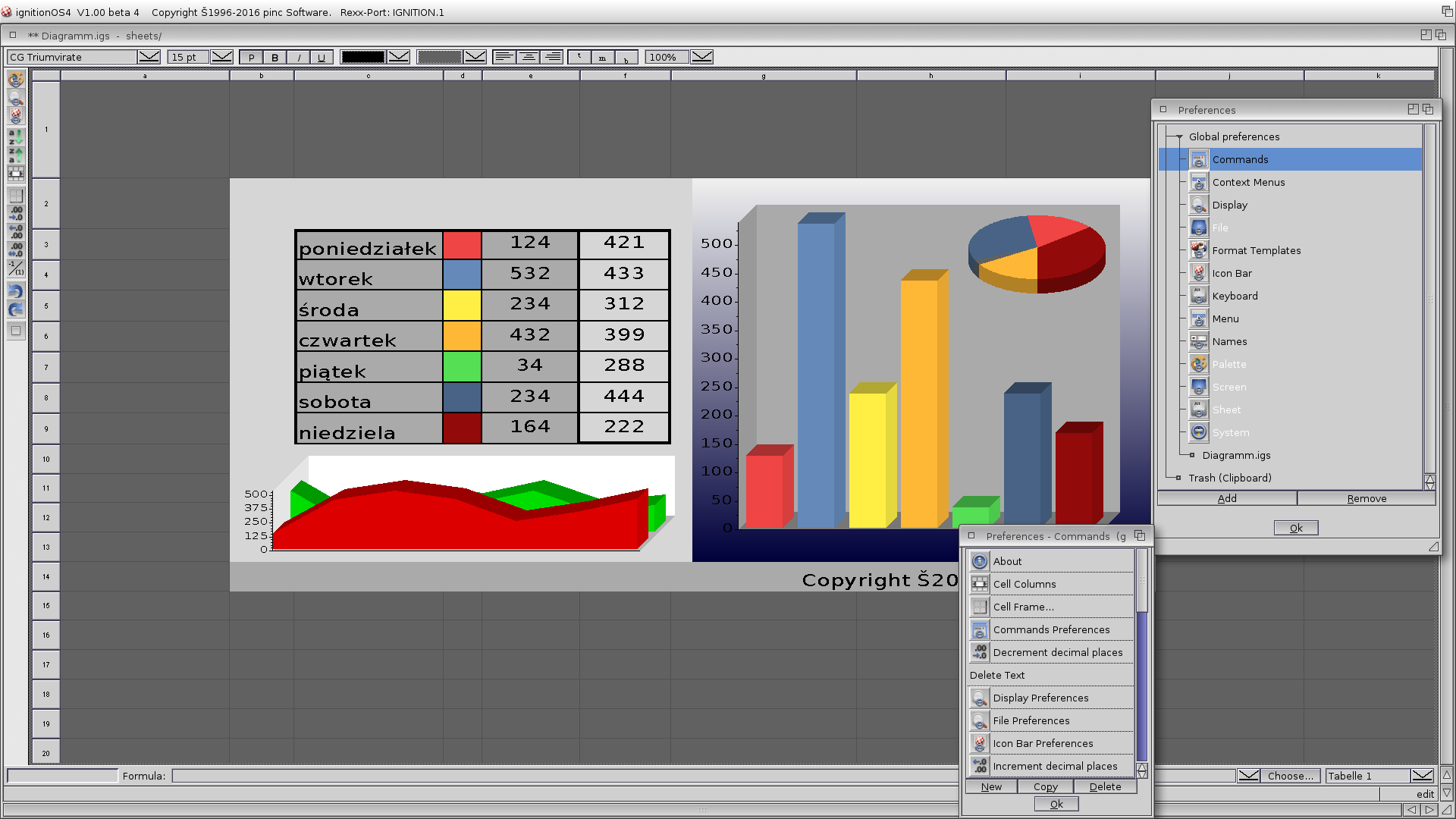The height and width of the screenshot is (819, 1456).
Task: Click the Format Templates icon in Preferences tree
Action: tap(1199, 250)
